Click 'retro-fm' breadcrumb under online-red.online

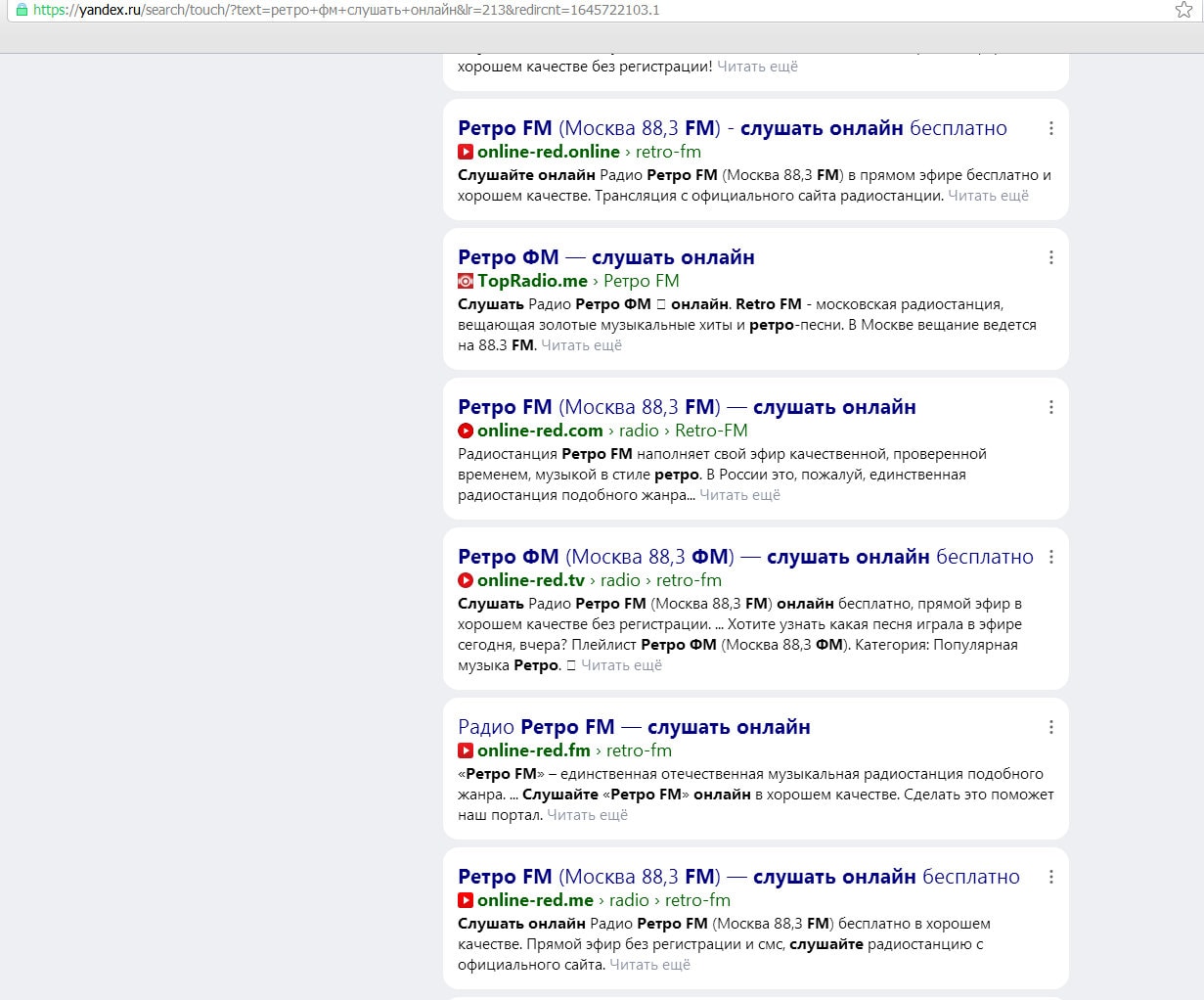pyautogui.click(x=668, y=152)
